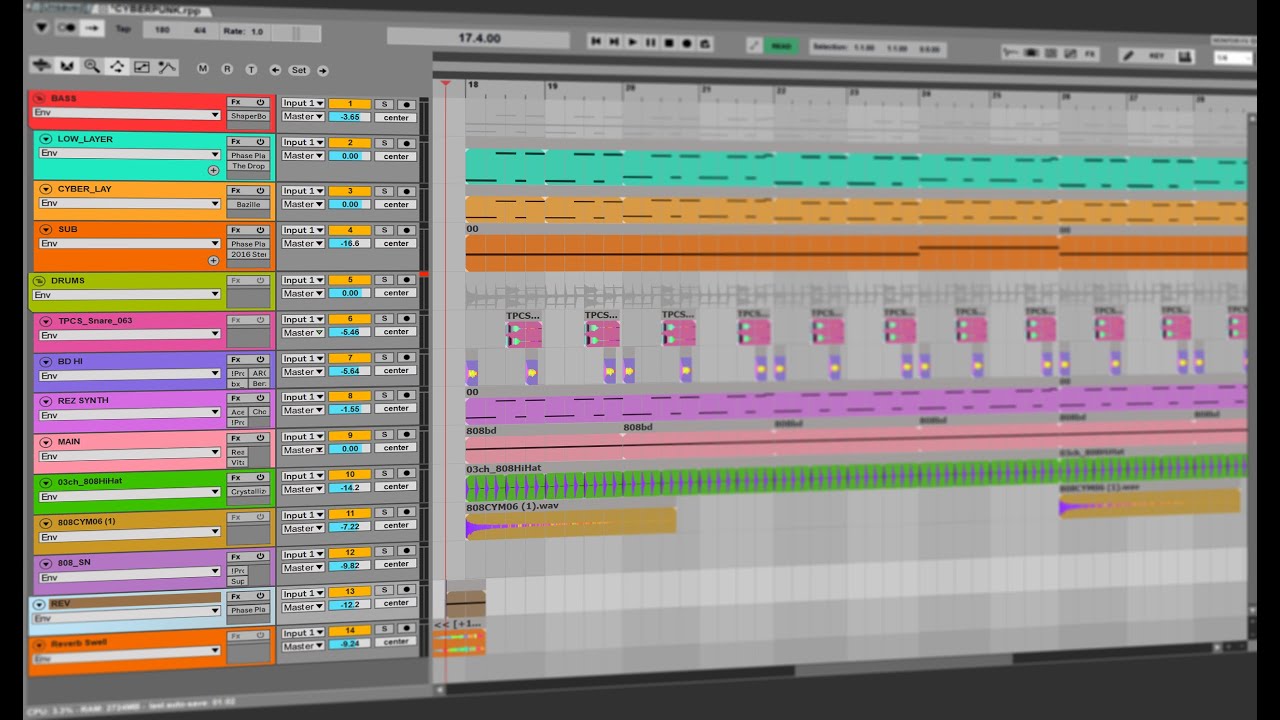Open Input 1 dropdown on BASS track

point(302,103)
